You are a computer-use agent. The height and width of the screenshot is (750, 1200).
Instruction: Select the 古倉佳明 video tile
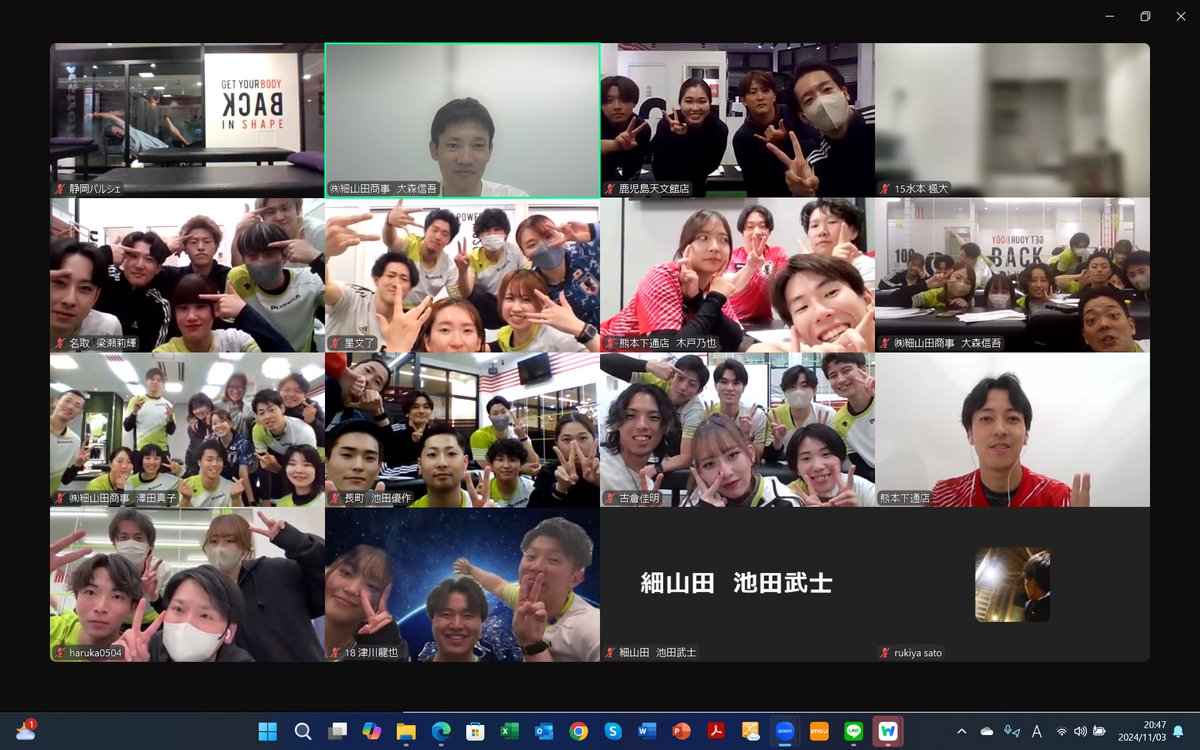pyautogui.click(x=737, y=430)
